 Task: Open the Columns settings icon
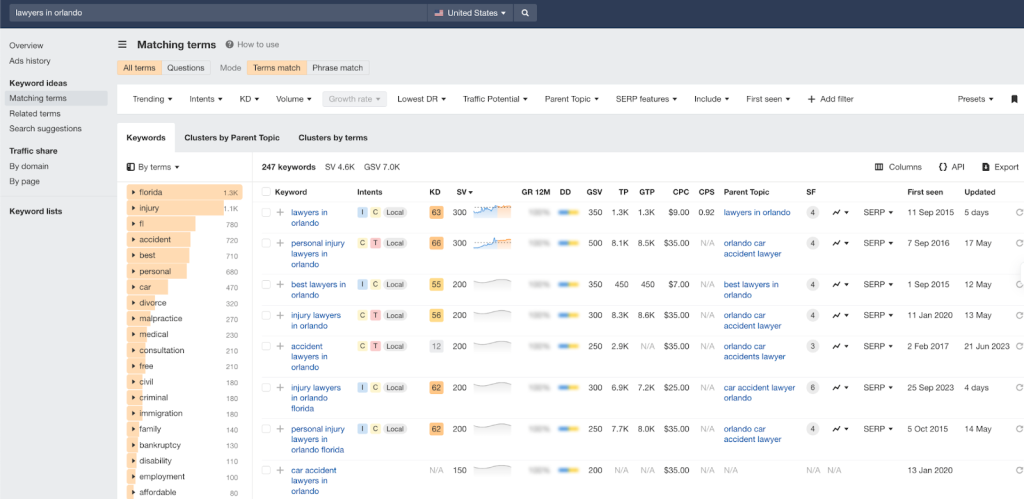[879, 167]
